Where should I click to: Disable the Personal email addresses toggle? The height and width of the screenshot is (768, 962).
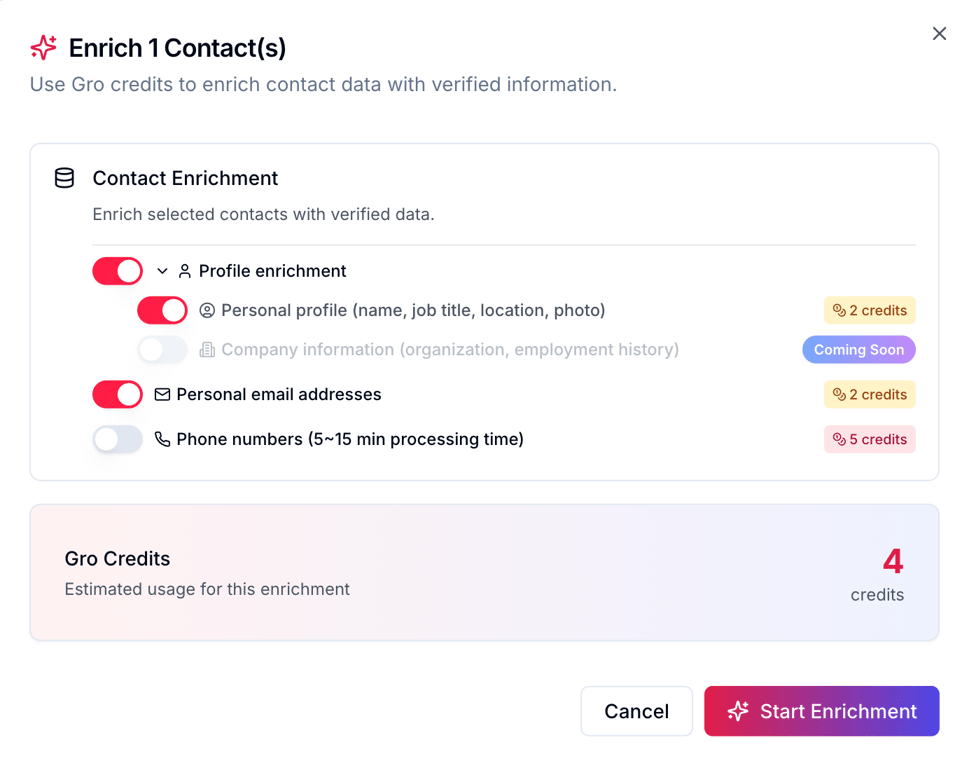118,395
